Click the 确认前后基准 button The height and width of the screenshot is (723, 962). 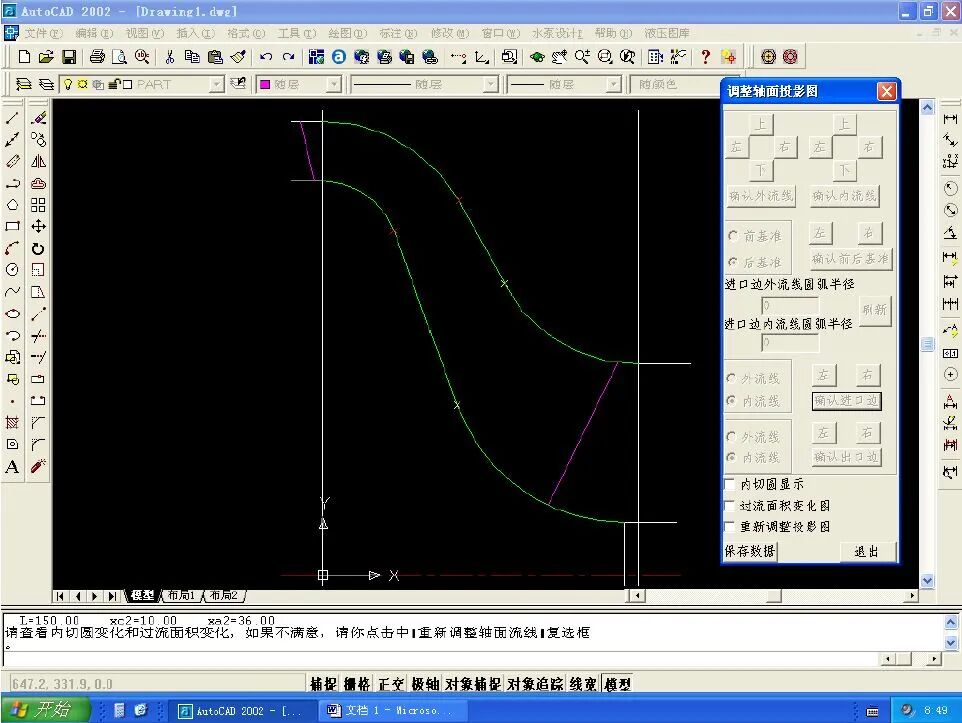point(850,258)
